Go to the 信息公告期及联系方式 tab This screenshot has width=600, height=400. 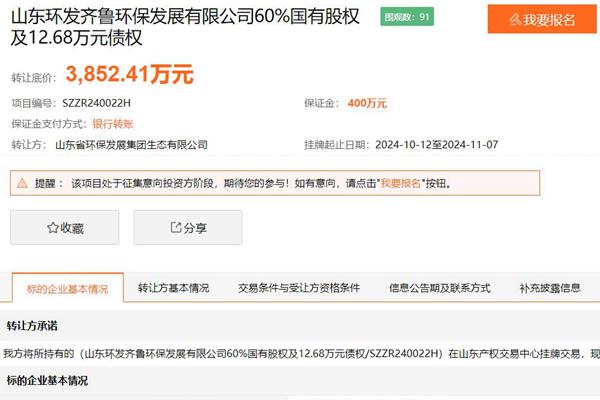[439, 288]
